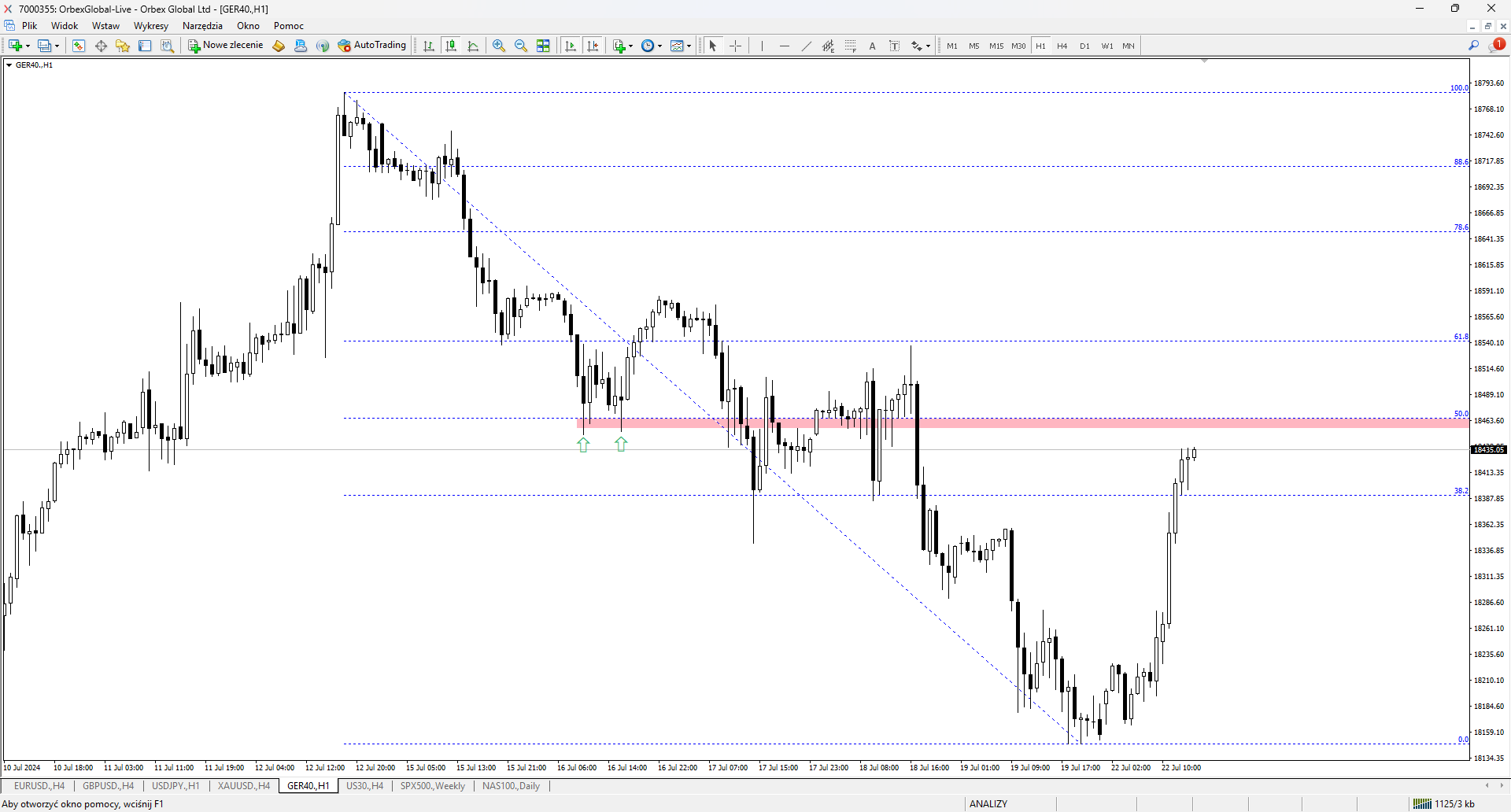Expand the Periodicity clock dropdown arrow
This screenshot has width=1511, height=812.
659,46
